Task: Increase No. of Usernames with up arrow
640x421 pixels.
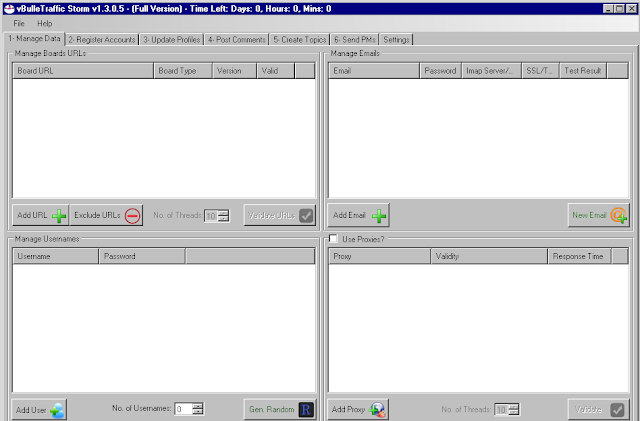Action: pyautogui.click(x=198, y=405)
